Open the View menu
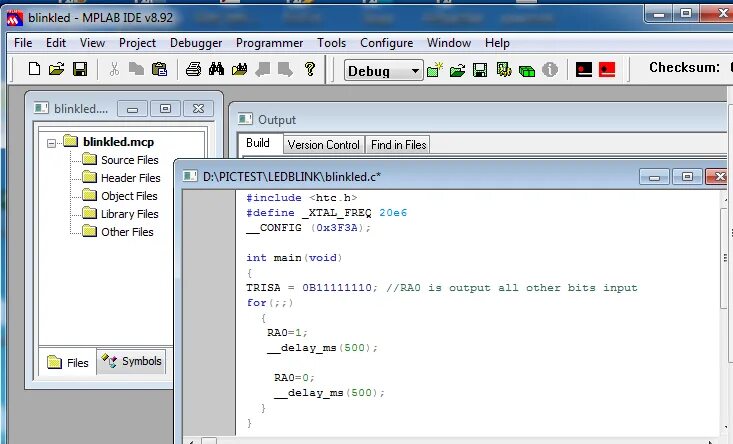The height and width of the screenshot is (444, 733). coord(92,43)
